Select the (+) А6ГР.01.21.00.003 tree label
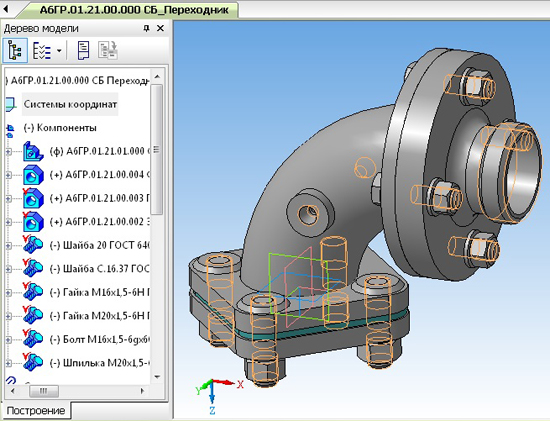This screenshot has height=421, width=550. [100, 198]
